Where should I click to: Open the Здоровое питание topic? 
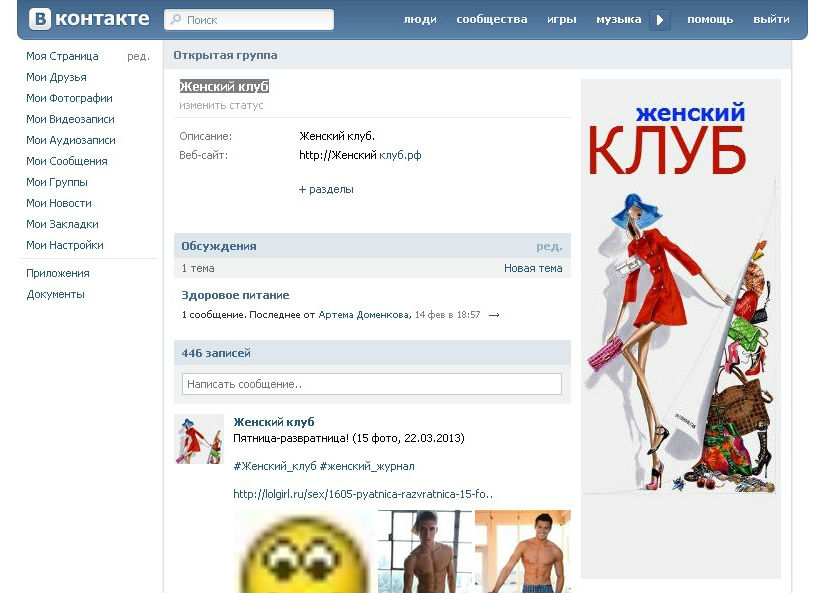[x=235, y=295]
